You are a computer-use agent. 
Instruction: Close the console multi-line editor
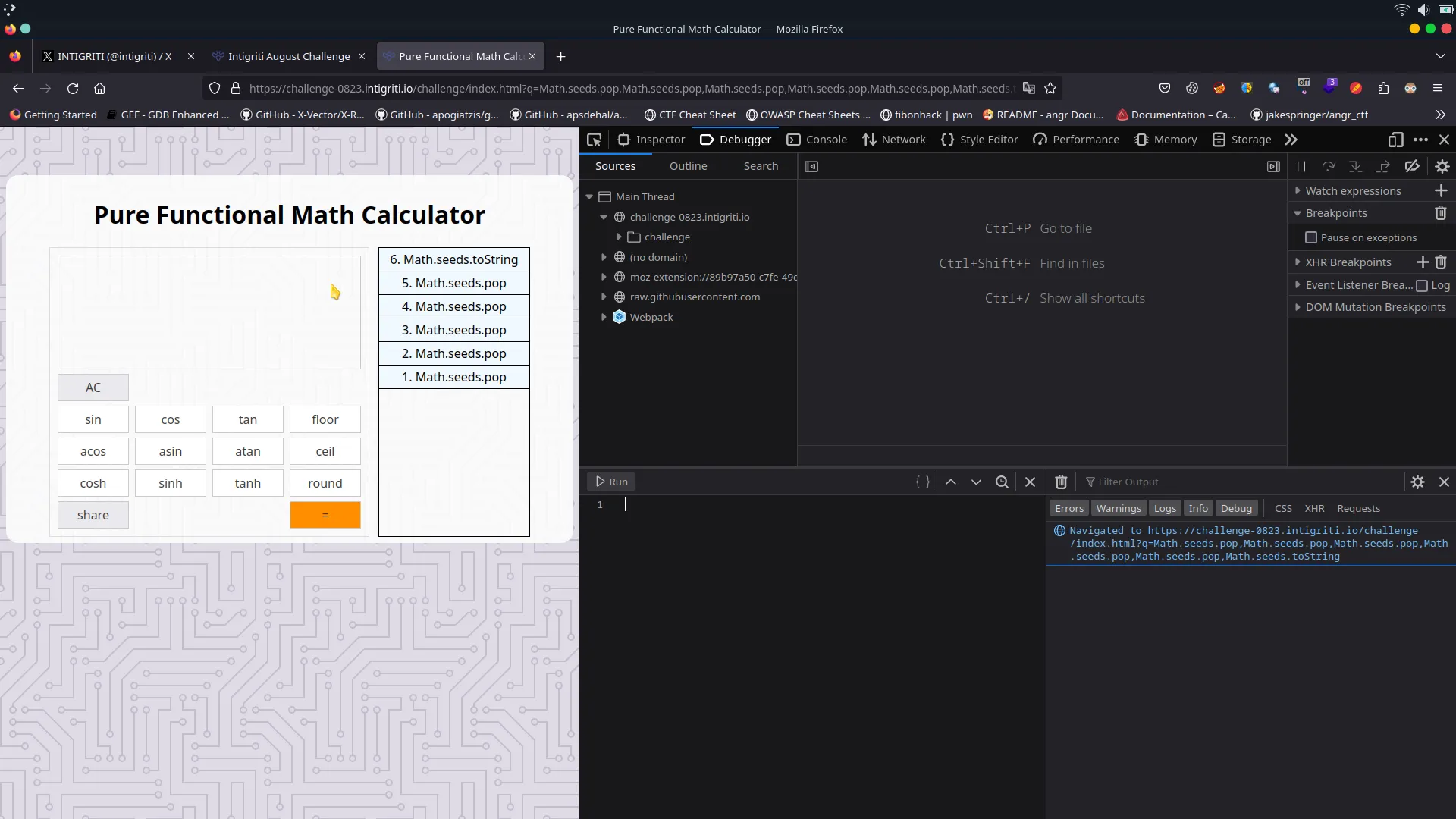click(1030, 482)
